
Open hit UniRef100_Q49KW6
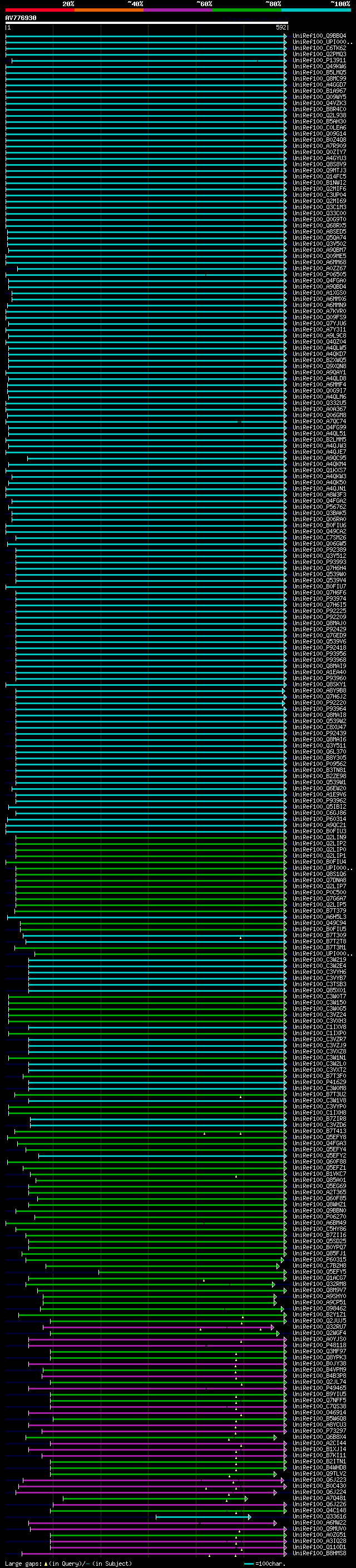pyautogui.click(x=319, y=66)
